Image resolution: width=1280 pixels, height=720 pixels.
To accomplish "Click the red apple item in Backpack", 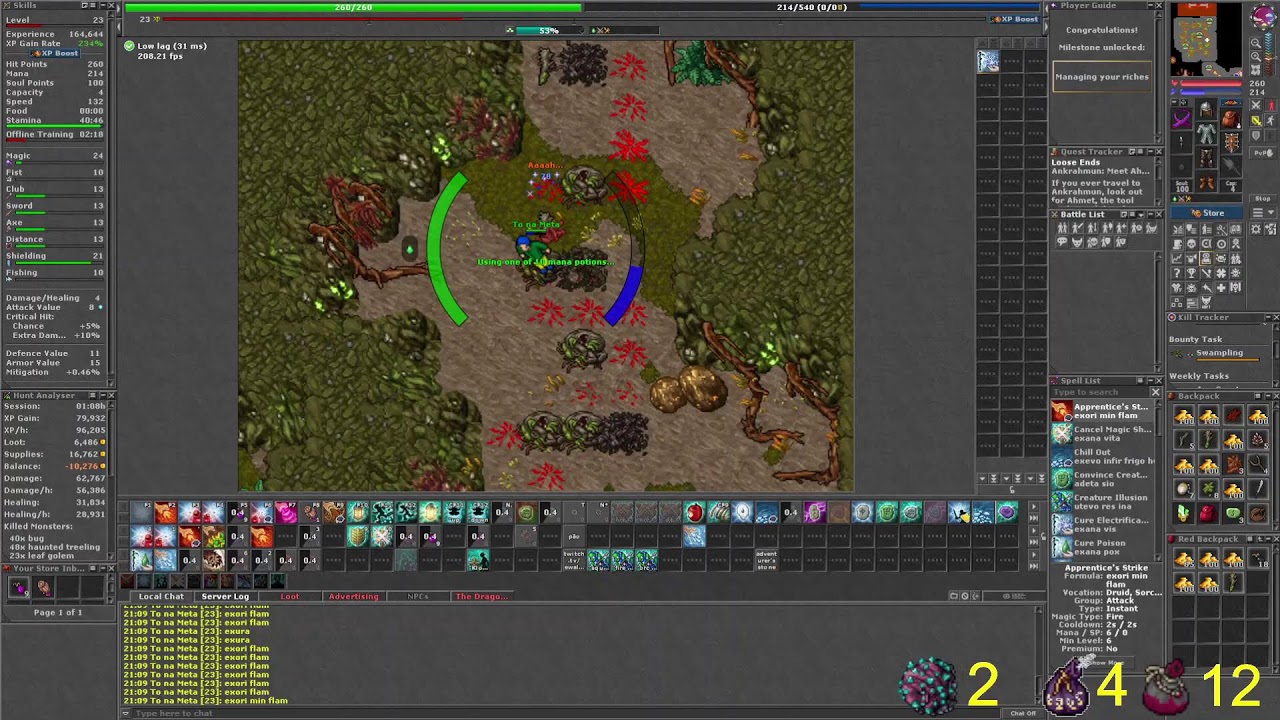I will (x=1209, y=514).
